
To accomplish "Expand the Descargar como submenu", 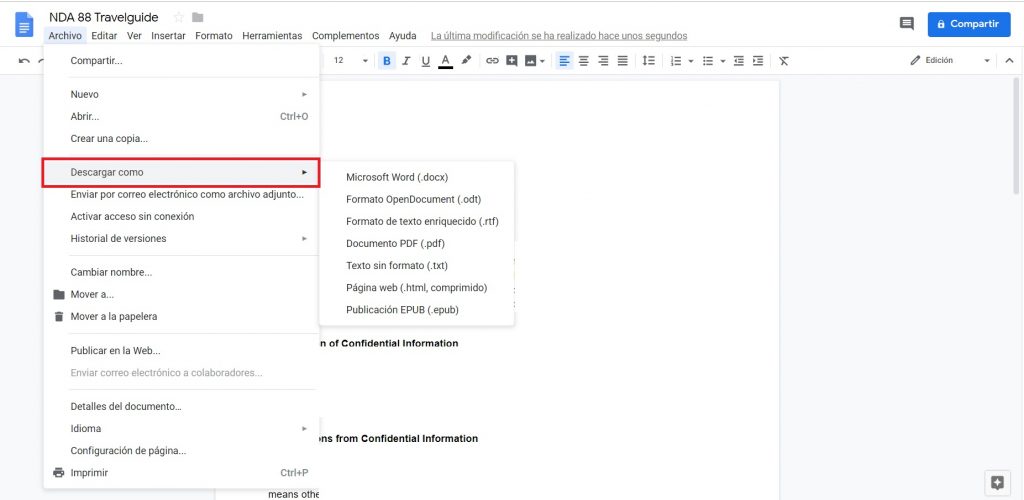I will [182, 172].
